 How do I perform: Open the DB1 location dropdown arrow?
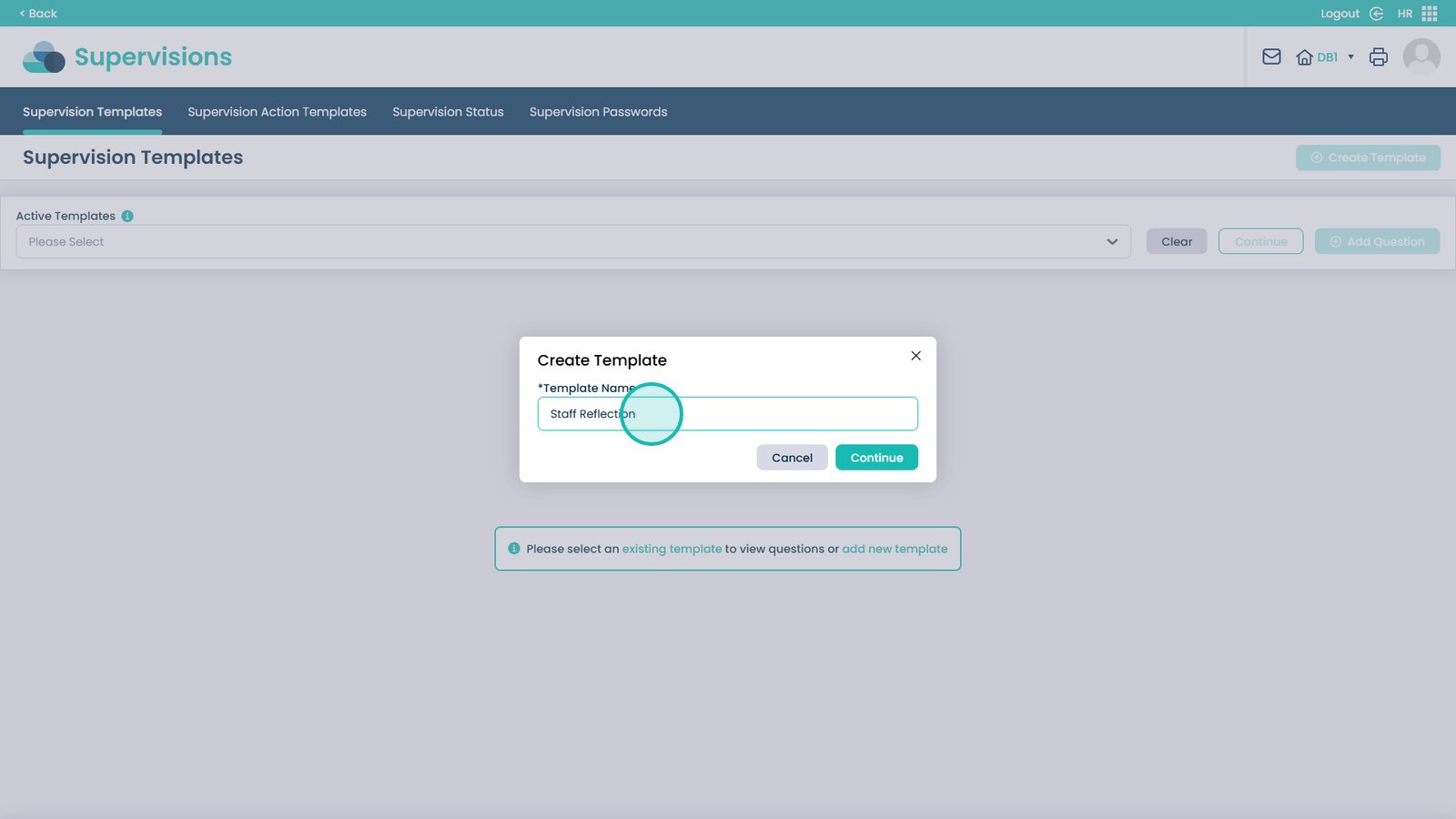pyautogui.click(x=1350, y=57)
